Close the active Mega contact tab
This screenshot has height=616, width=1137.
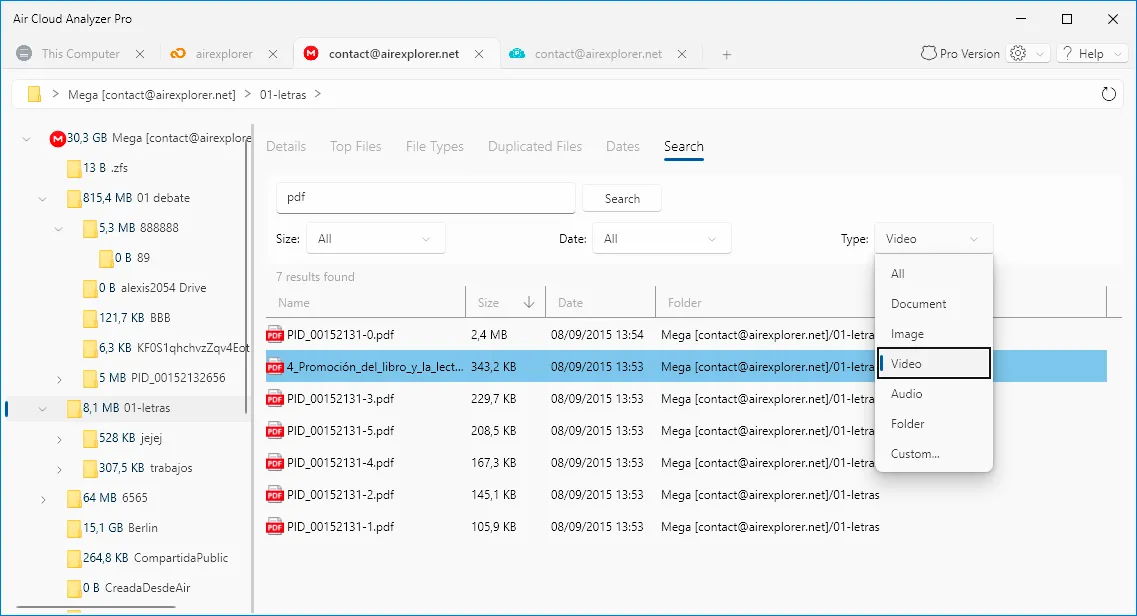pyautogui.click(x=479, y=54)
